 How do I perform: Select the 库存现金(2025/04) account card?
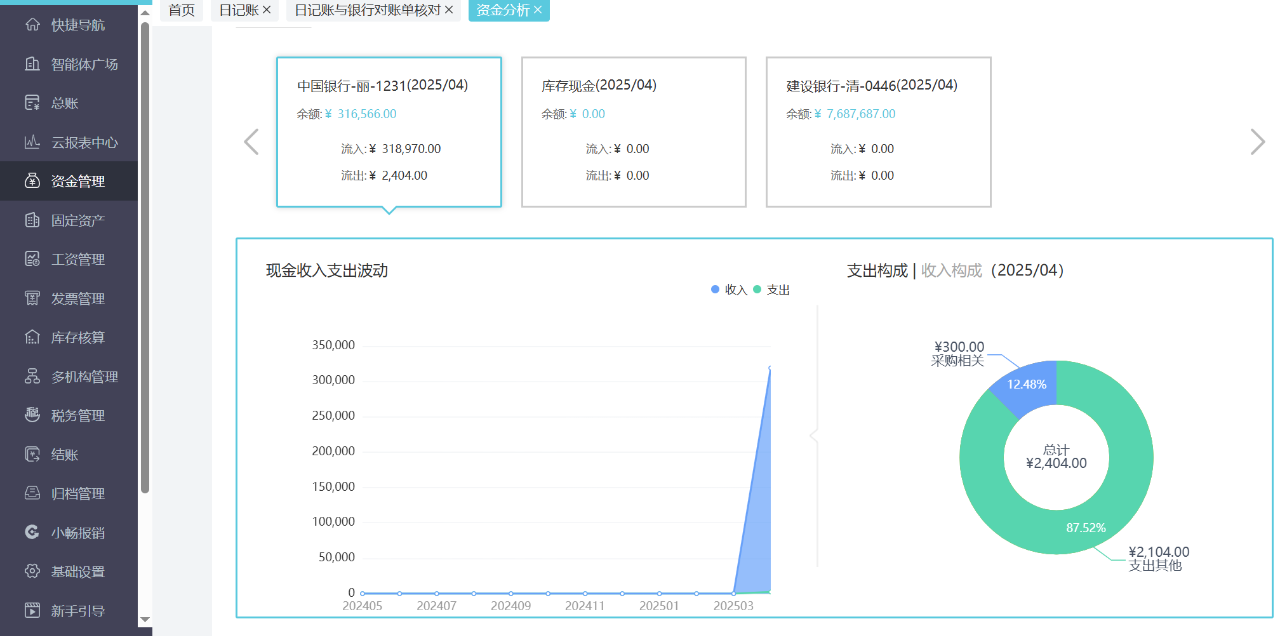[633, 132]
